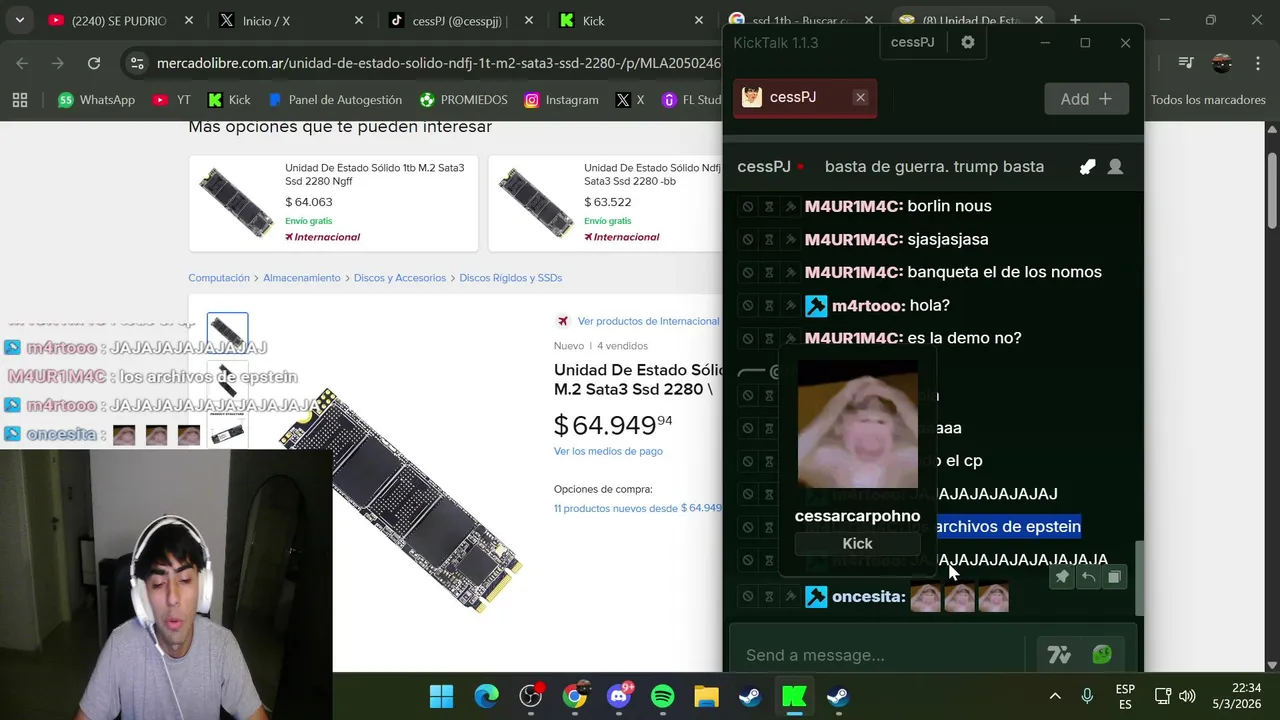1280x720 pixels.
Task: Open KickTalk settings gear
Action: [x=967, y=42]
